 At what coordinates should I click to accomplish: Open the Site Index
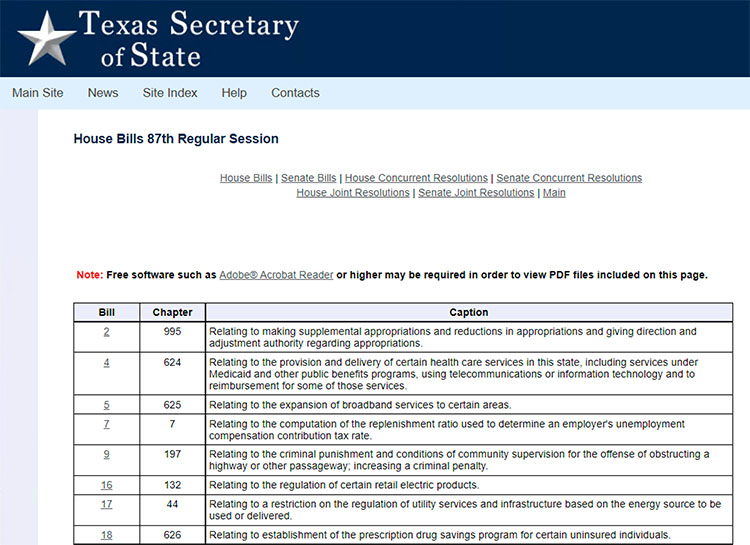point(170,93)
